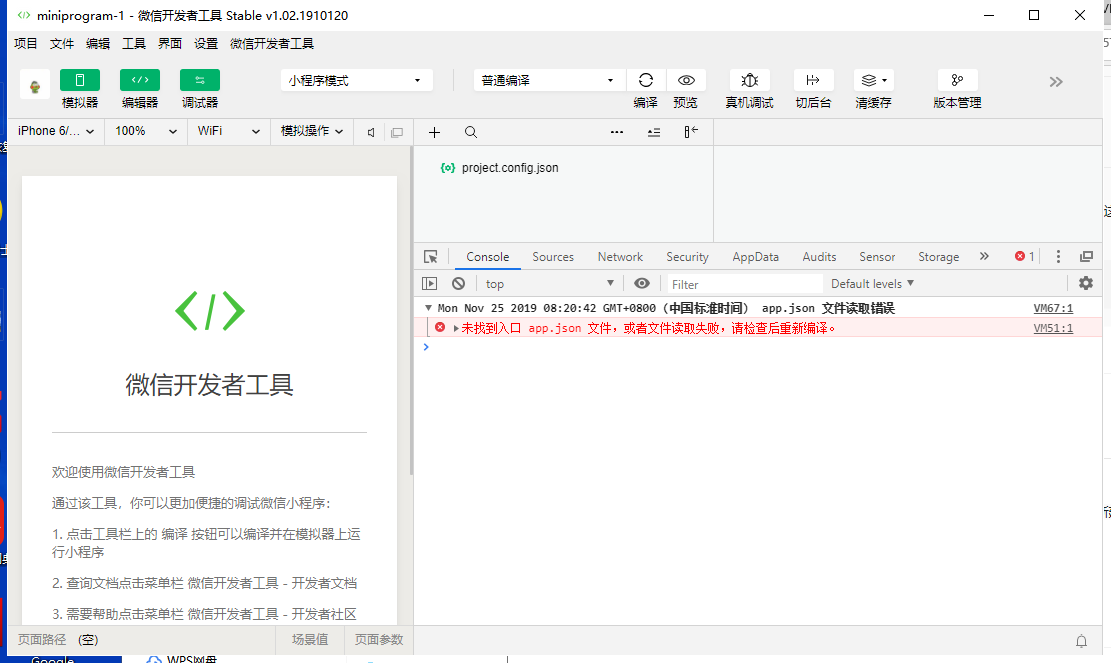Screen dimensions: 1111x663
Task: Hide the file tree sidebar
Action: coord(691,132)
